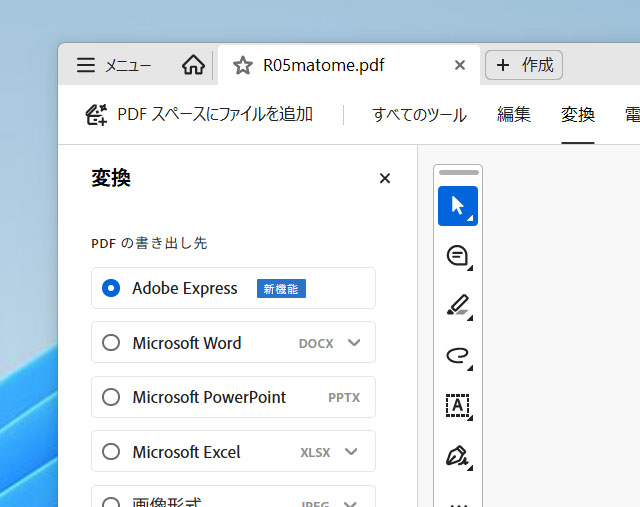Select the text box A tool

tap(458, 406)
